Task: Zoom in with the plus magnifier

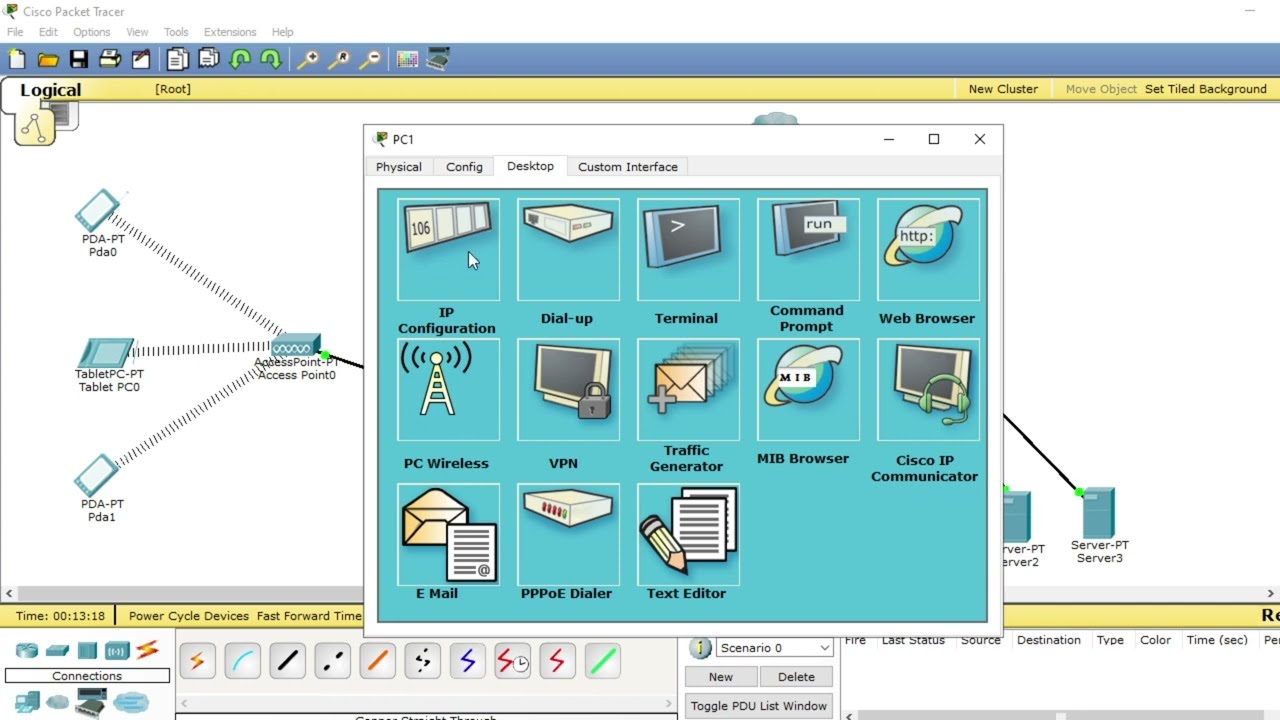Action: 308,59
